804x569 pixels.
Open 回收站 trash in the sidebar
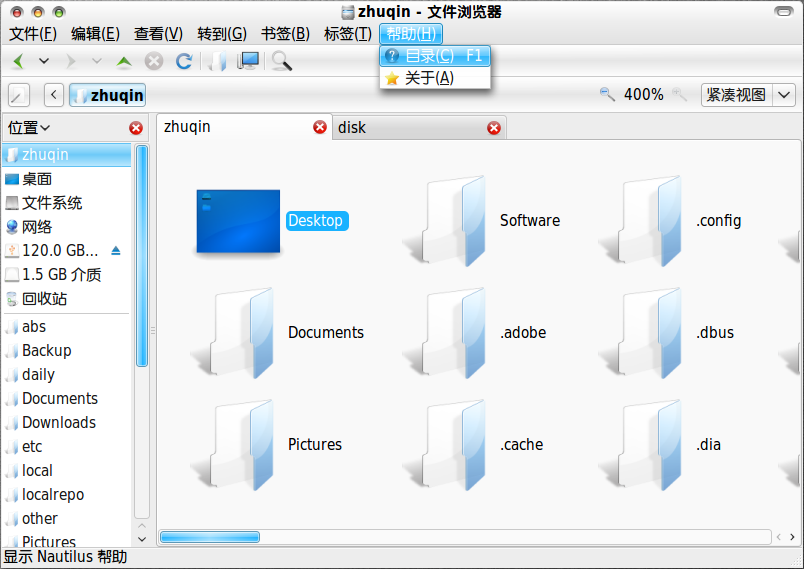[67, 298]
